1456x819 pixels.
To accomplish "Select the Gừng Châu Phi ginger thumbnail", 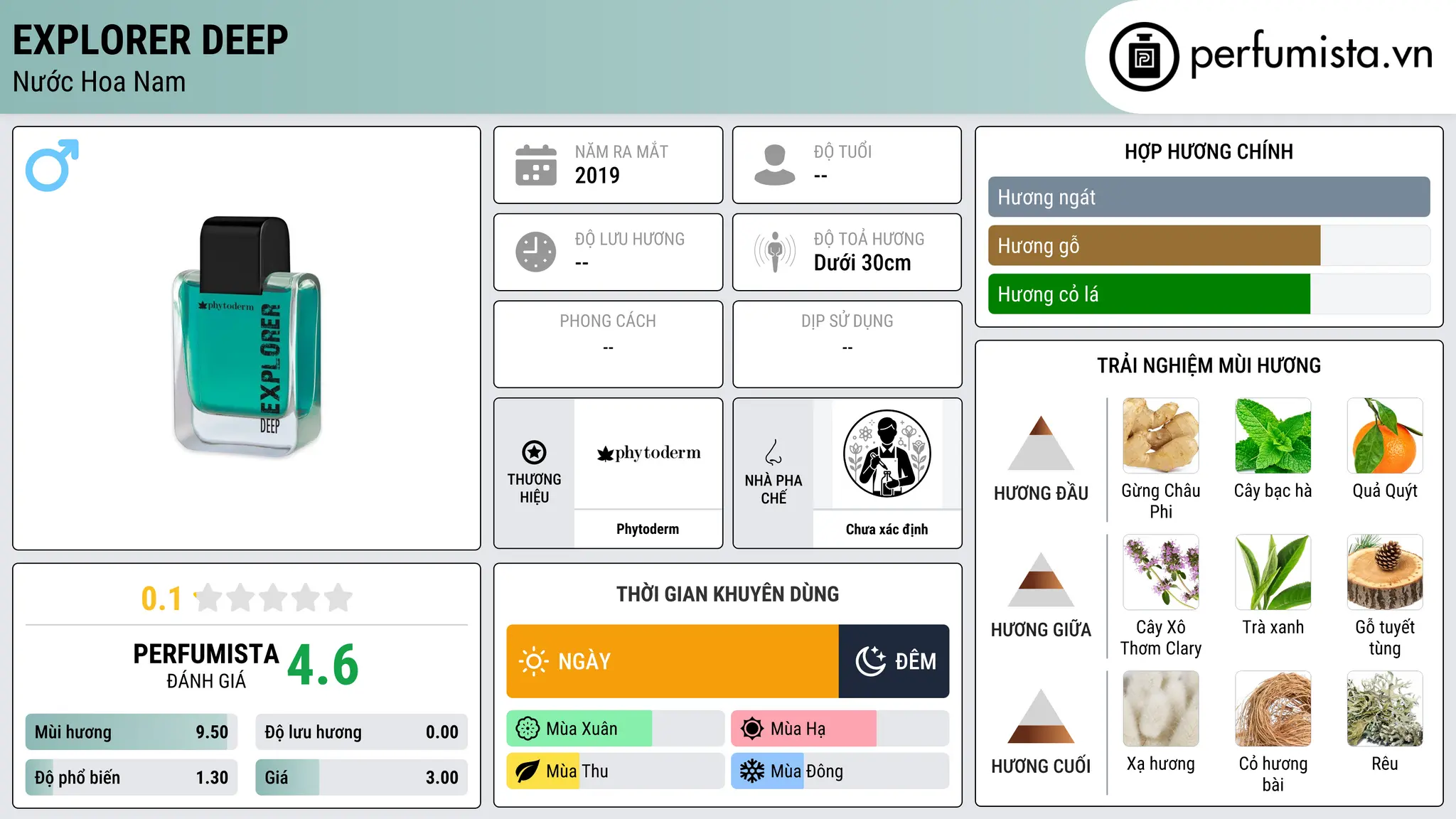I will [1161, 436].
